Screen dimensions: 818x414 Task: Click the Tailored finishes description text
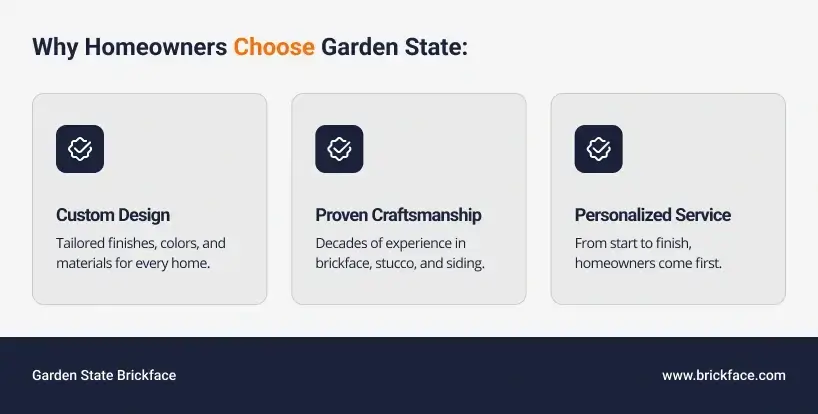[x=141, y=243]
